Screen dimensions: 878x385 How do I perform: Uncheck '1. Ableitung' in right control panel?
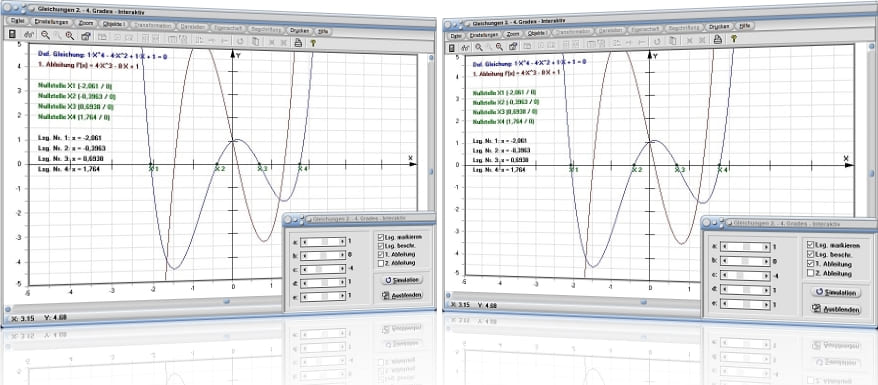[810, 264]
